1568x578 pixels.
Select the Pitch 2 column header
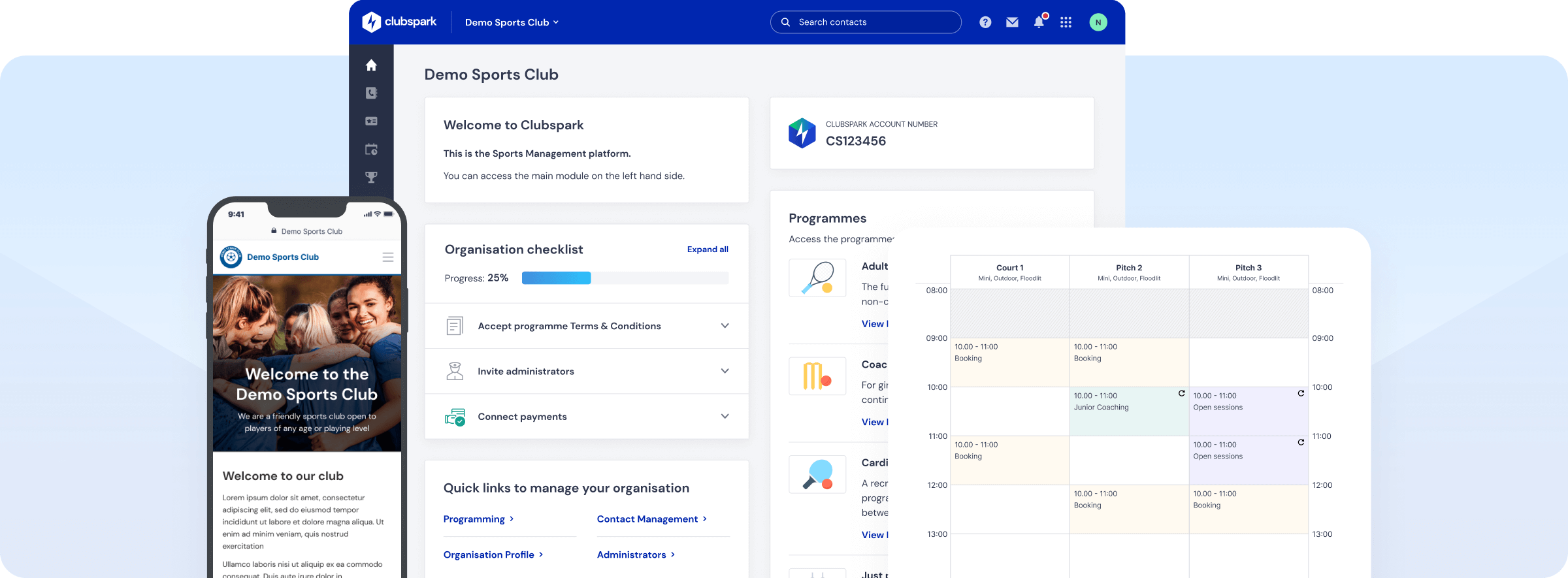pyautogui.click(x=1129, y=272)
